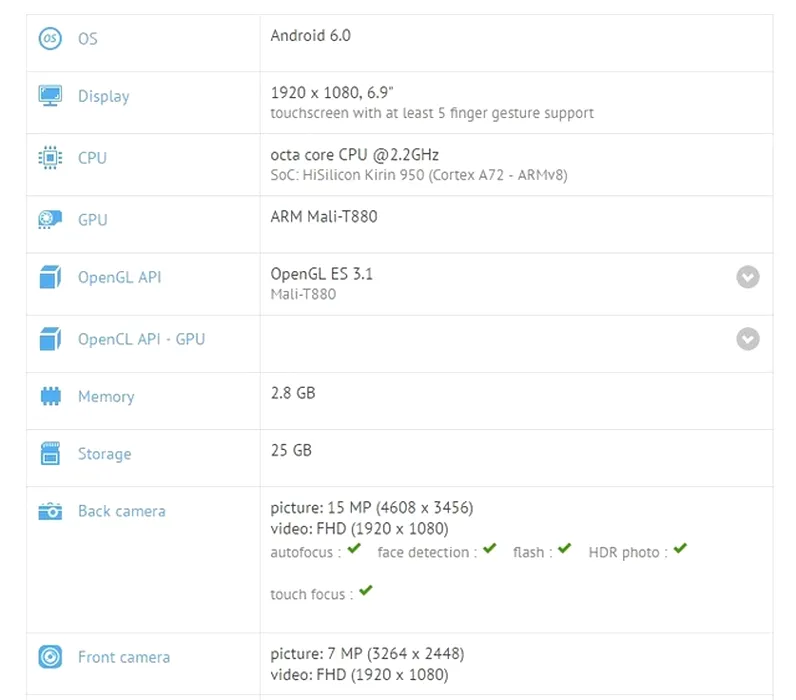Click the Back camera label
The image size is (796, 700).
[122, 511]
